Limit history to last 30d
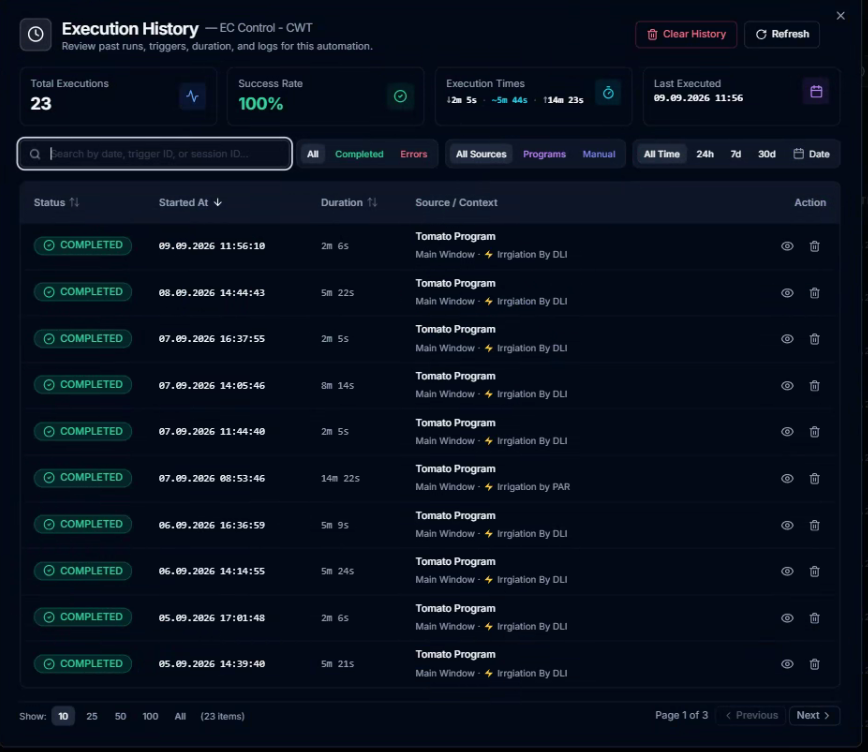Image resolution: width=868 pixels, height=752 pixels. point(766,154)
